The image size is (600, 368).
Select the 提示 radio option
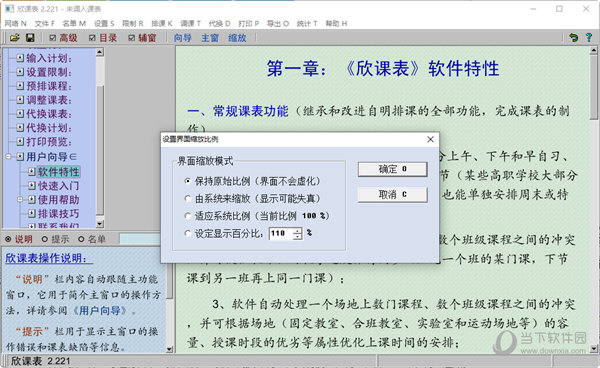coord(44,239)
